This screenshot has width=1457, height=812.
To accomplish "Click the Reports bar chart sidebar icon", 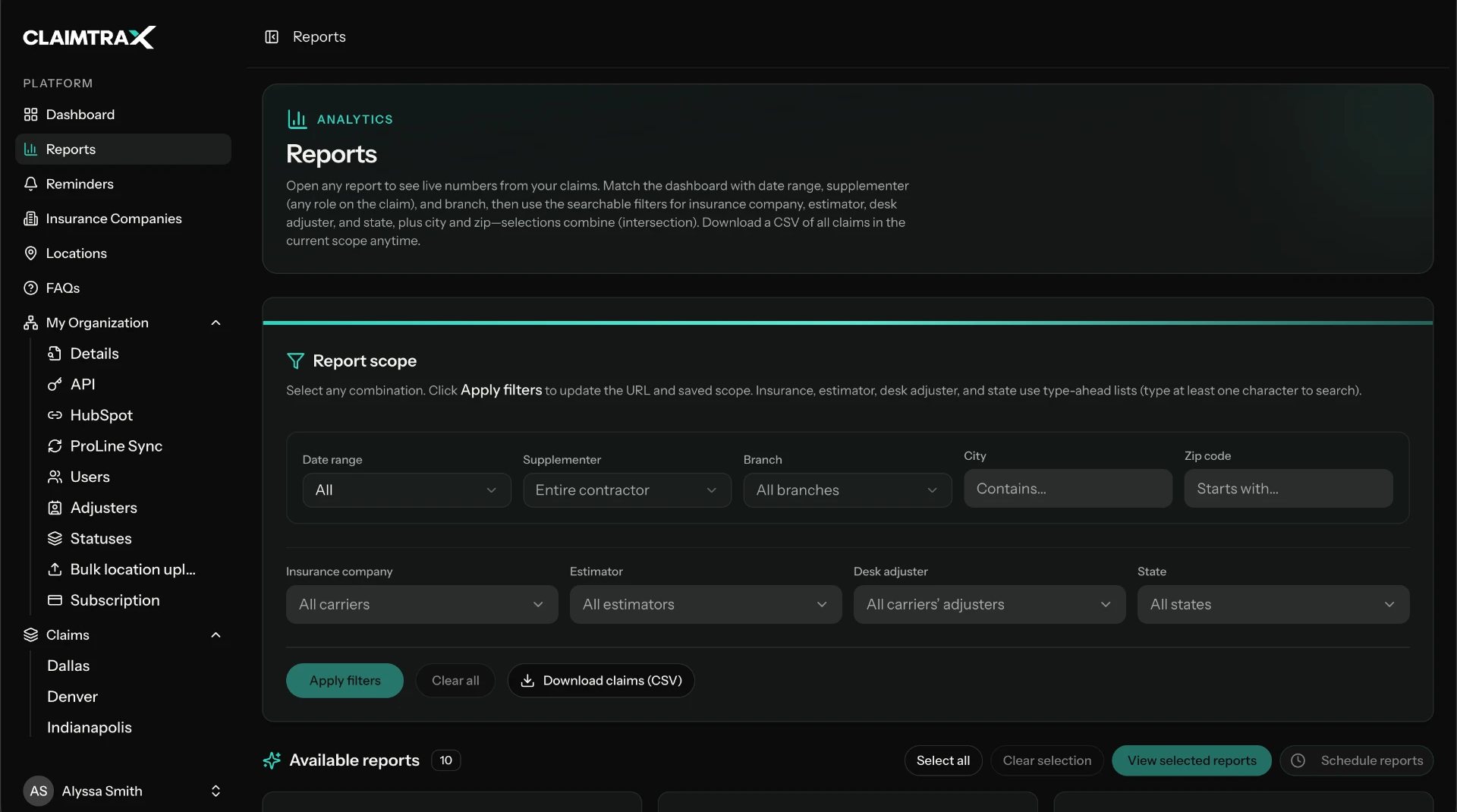I will pos(30,149).
